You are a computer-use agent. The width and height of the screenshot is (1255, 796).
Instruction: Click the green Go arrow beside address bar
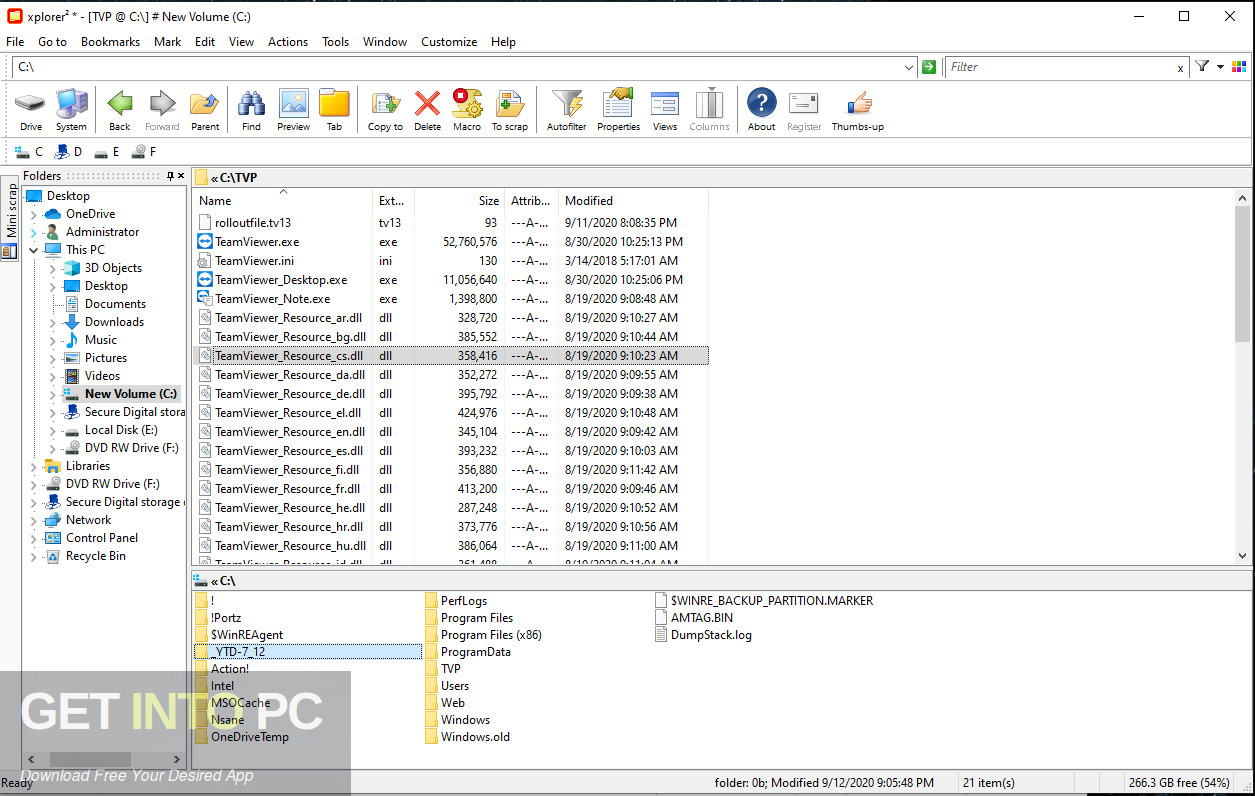929,67
